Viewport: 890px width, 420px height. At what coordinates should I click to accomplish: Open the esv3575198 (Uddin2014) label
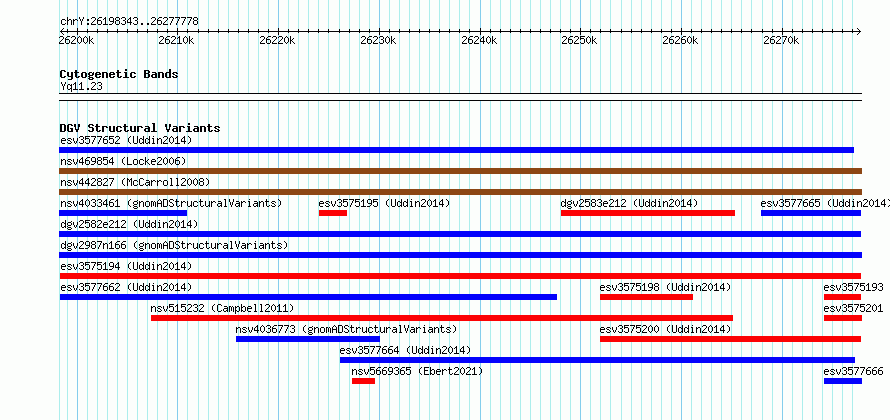(x=666, y=287)
